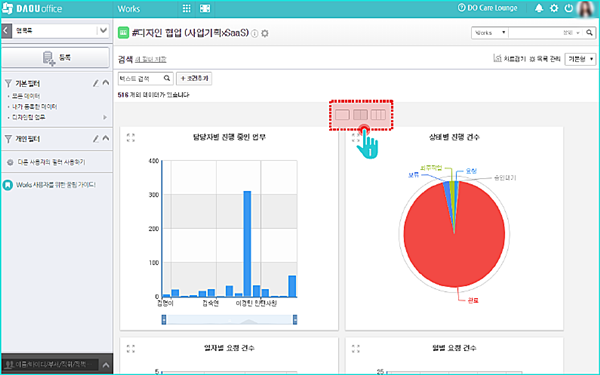Edit 기본필터 with pencil icon

(x=96, y=83)
